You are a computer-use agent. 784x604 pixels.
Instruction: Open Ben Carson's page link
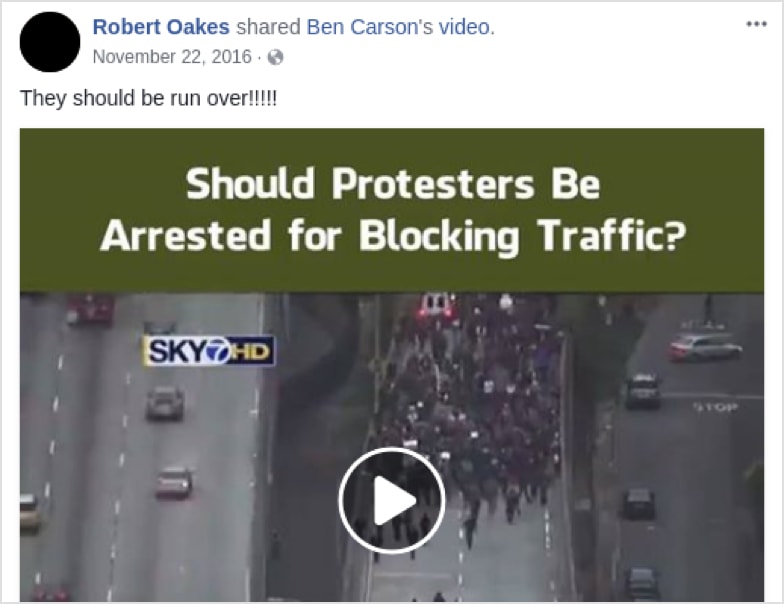coord(361,27)
